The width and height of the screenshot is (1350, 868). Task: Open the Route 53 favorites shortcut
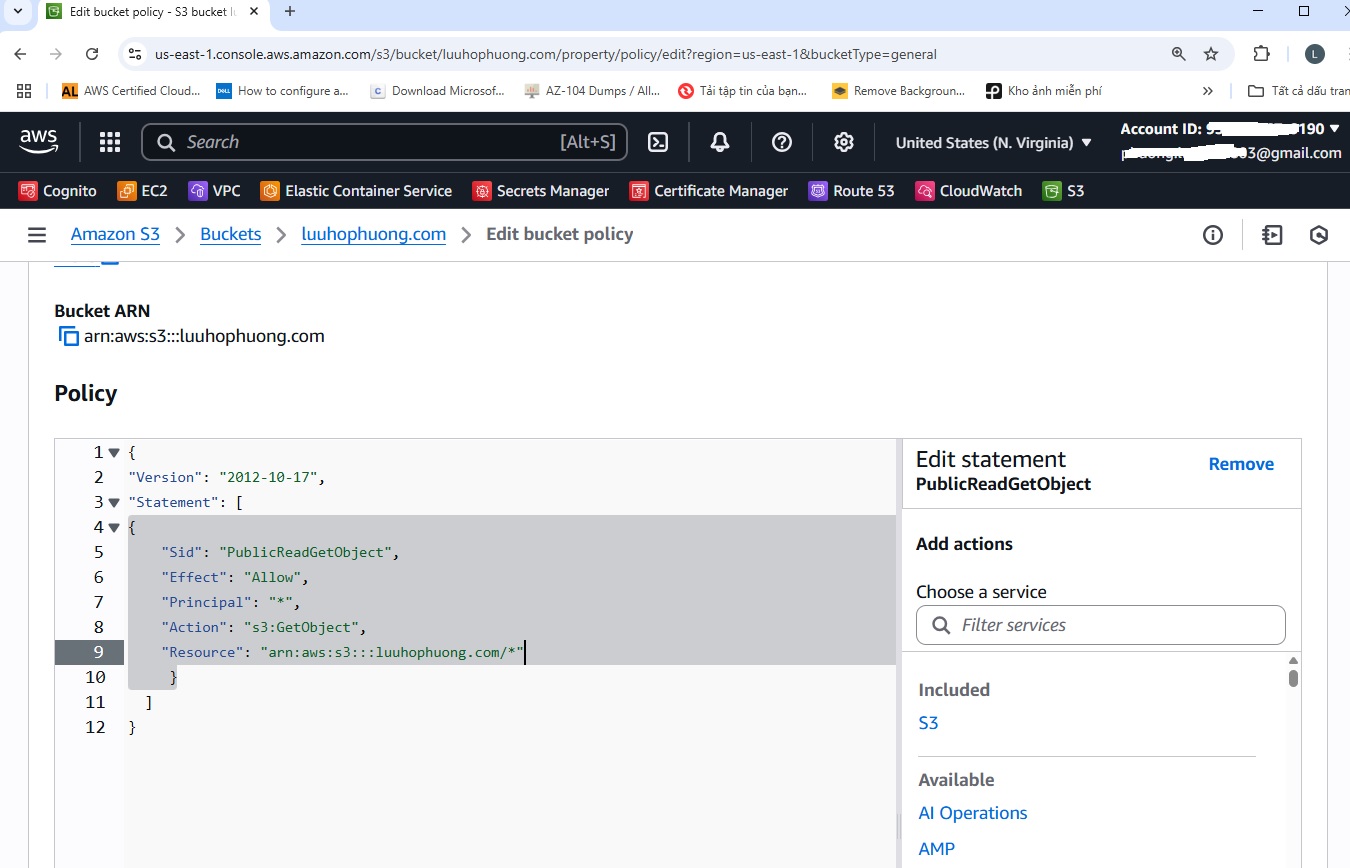point(851,190)
